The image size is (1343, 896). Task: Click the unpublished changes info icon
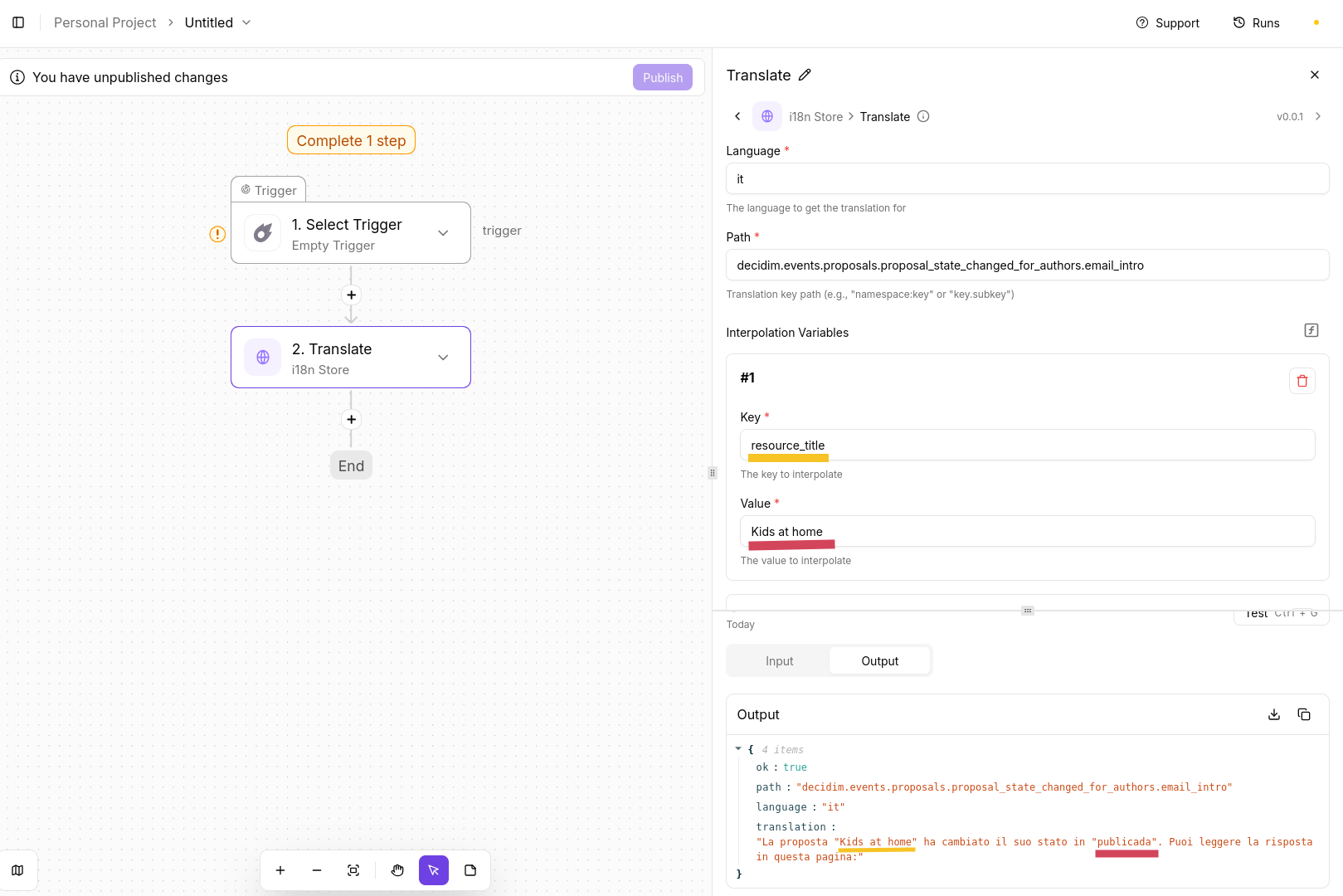point(17,77)
